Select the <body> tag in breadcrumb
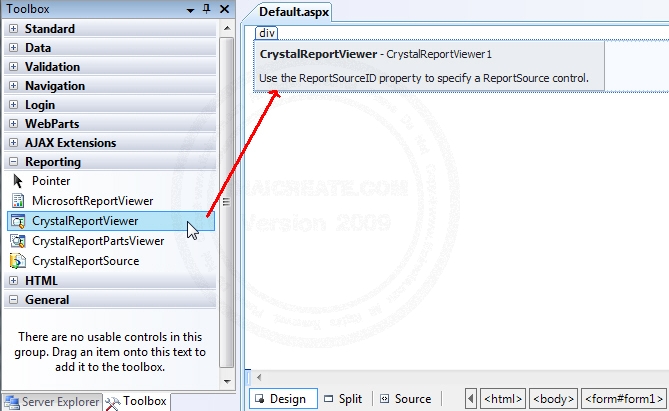Viewport: 669px width, 411px height. (x=553, y=399)
